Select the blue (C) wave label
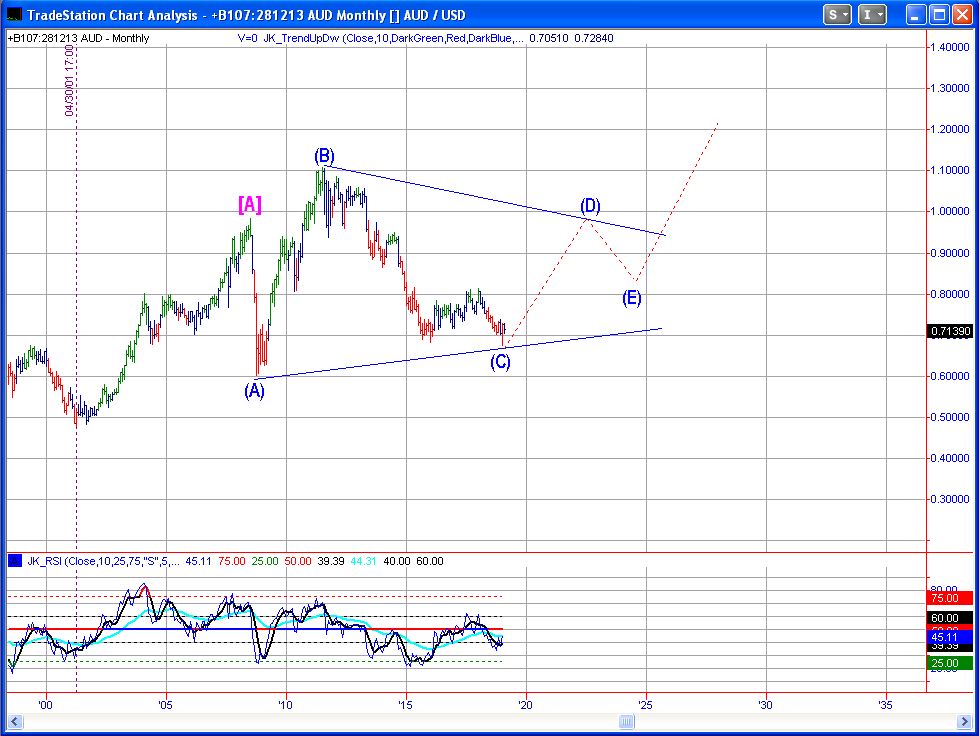The image size is (979, 736). [500, 362]
